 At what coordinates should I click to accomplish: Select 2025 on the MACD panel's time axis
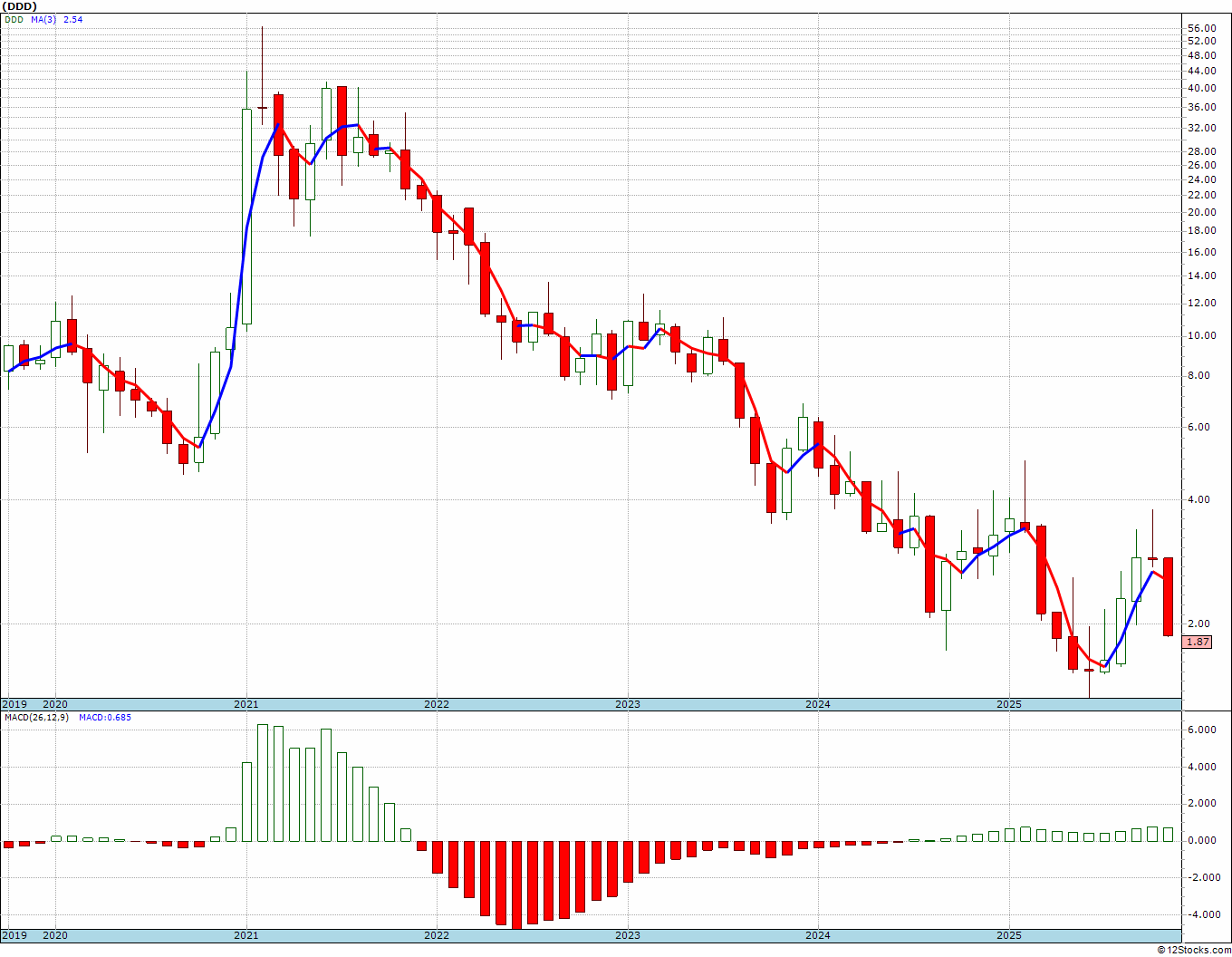pos(1009,935)
